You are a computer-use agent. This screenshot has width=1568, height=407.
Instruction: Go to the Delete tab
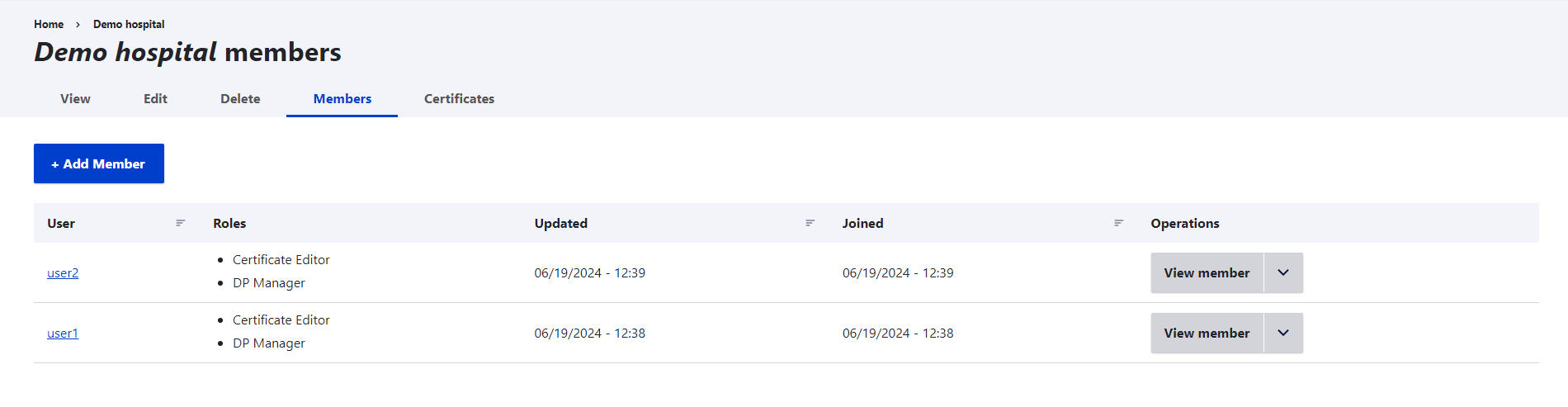(240, 99)
